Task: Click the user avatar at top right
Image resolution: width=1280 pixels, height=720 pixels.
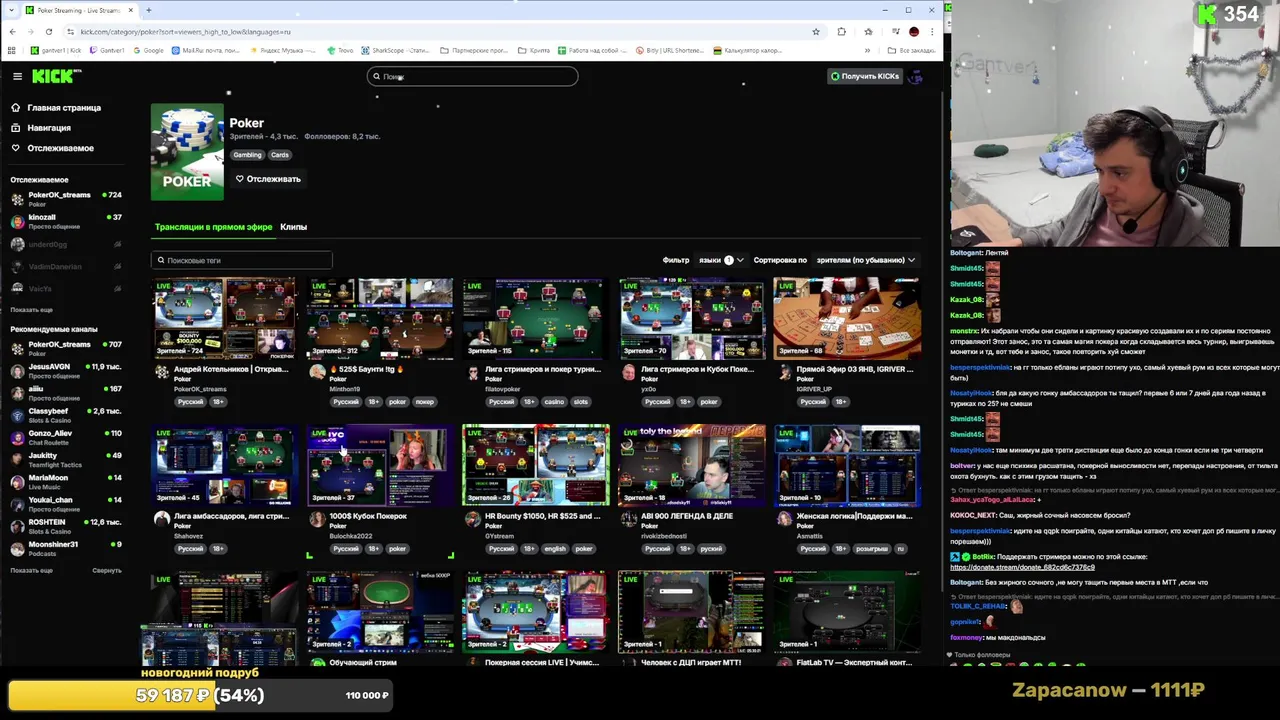Action: [914, 76]
